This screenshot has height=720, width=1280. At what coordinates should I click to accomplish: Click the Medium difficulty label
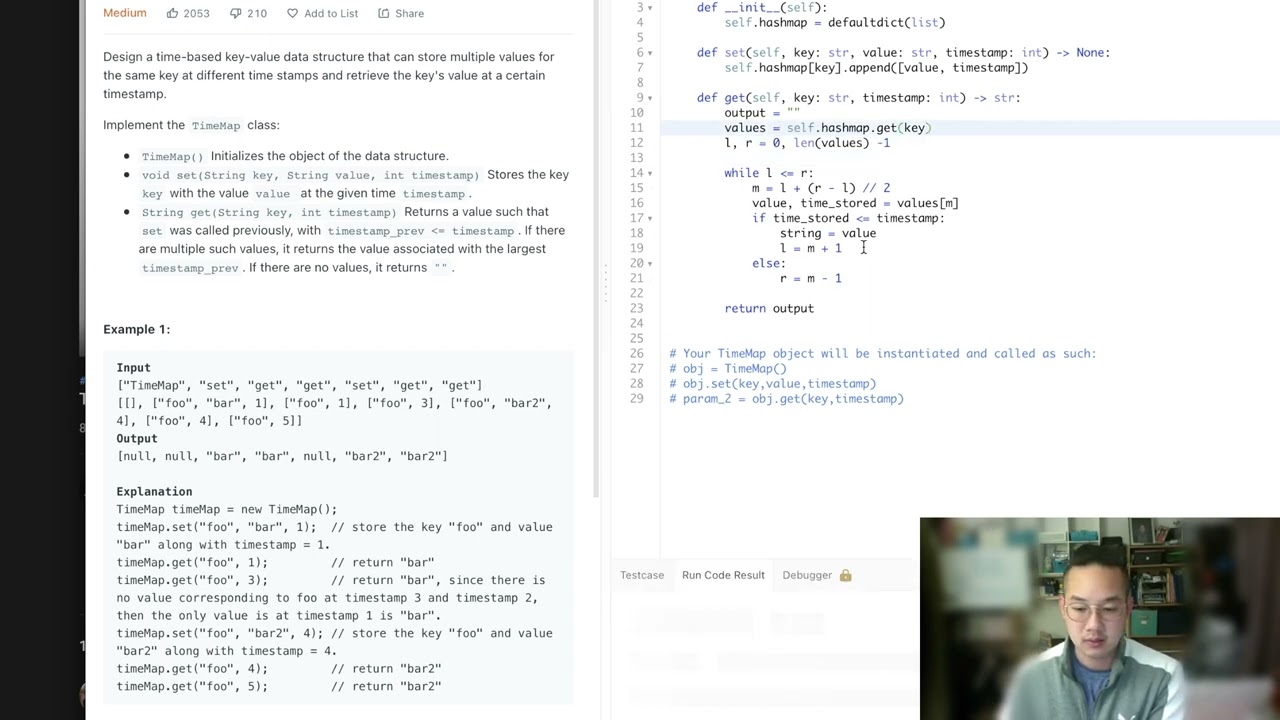coord(125,13)
